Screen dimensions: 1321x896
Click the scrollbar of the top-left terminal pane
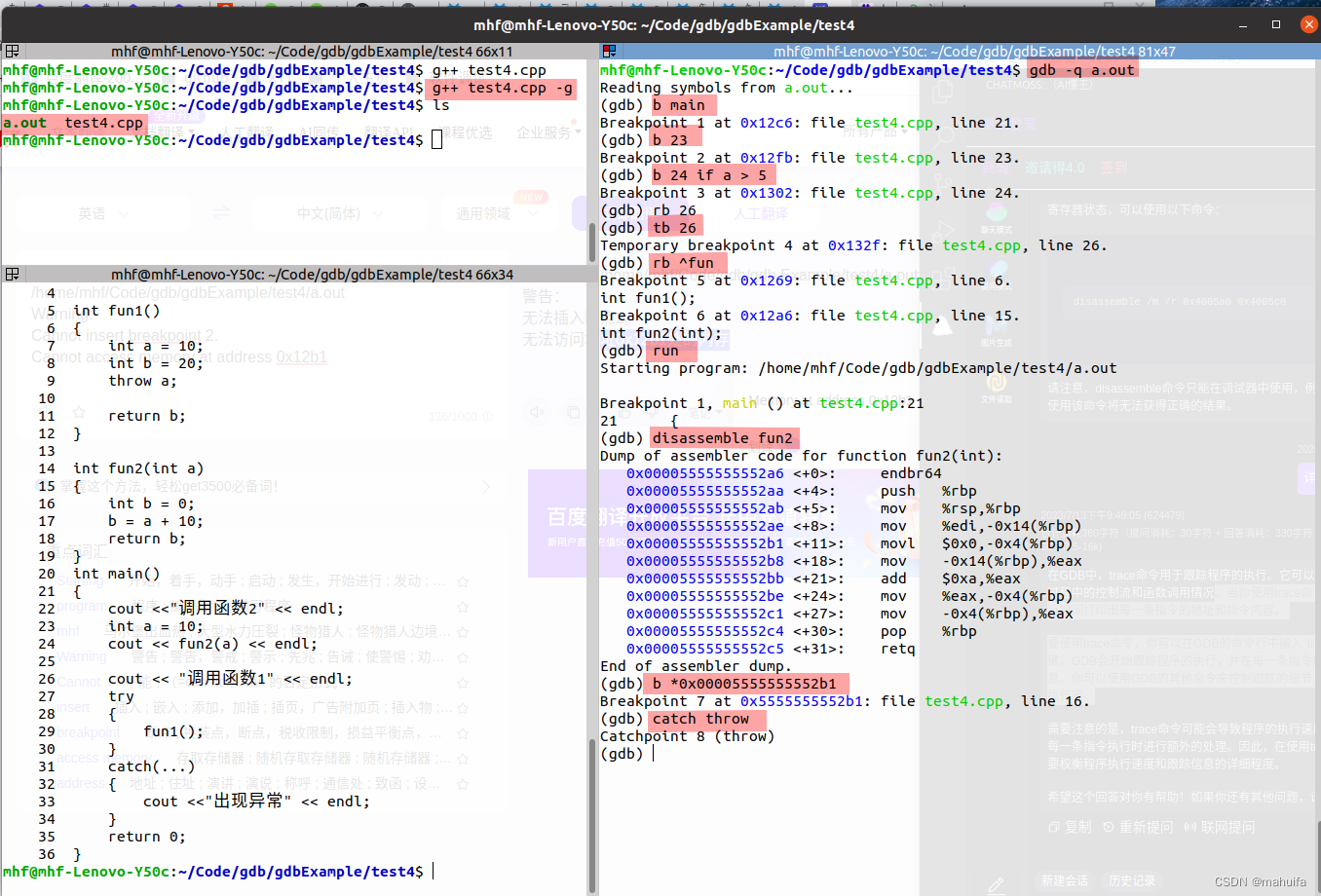tap(591, 242)
